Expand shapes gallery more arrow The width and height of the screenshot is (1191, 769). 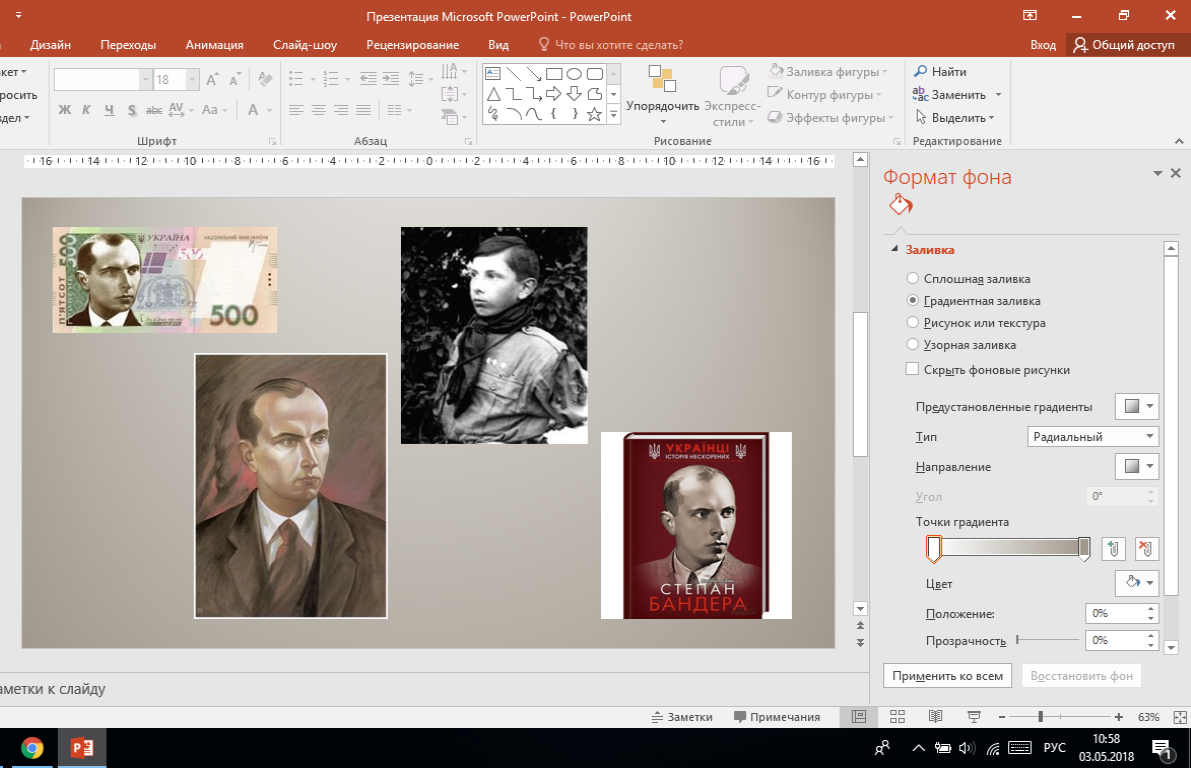click(x=614, y=114)
